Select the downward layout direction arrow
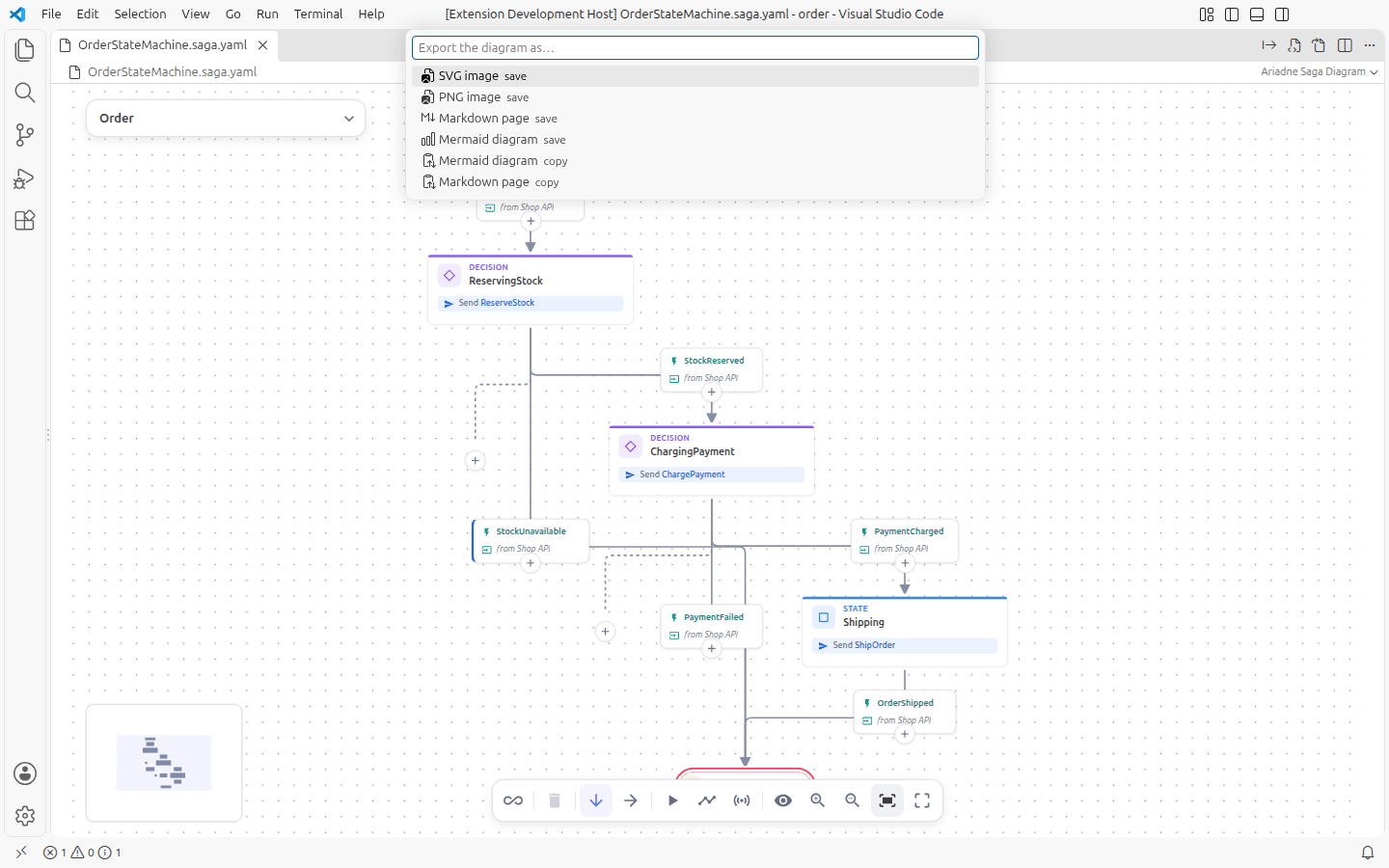 tap(596, 800)
